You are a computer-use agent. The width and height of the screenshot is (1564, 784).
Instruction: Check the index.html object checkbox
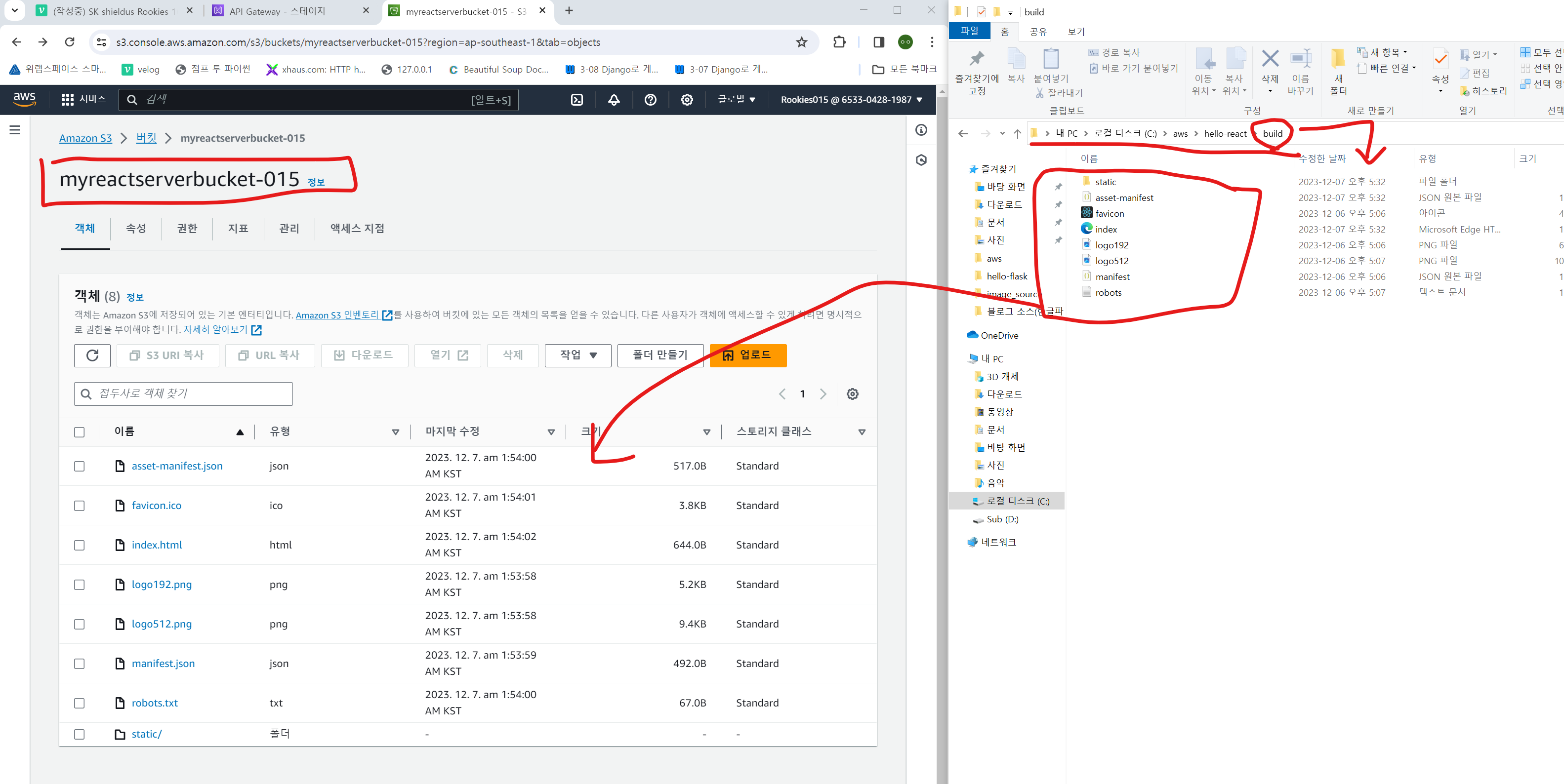(80, 545)
